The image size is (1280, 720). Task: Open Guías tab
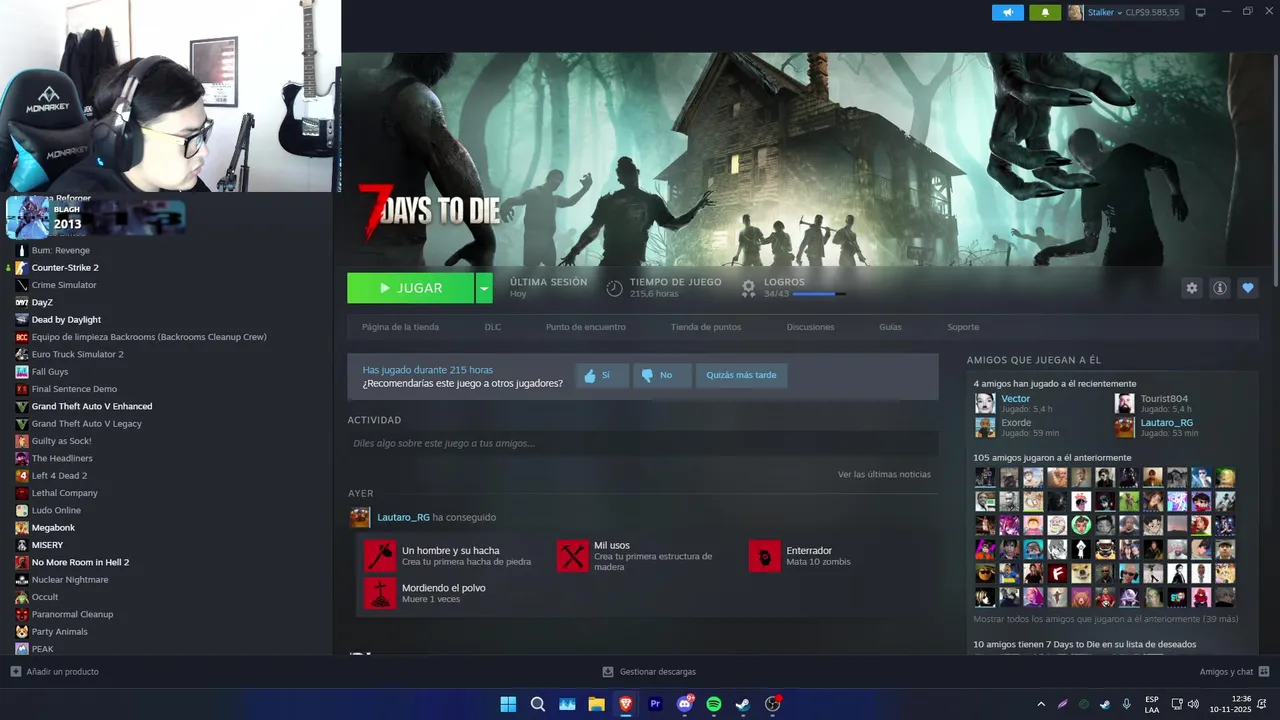click(891, 327)
